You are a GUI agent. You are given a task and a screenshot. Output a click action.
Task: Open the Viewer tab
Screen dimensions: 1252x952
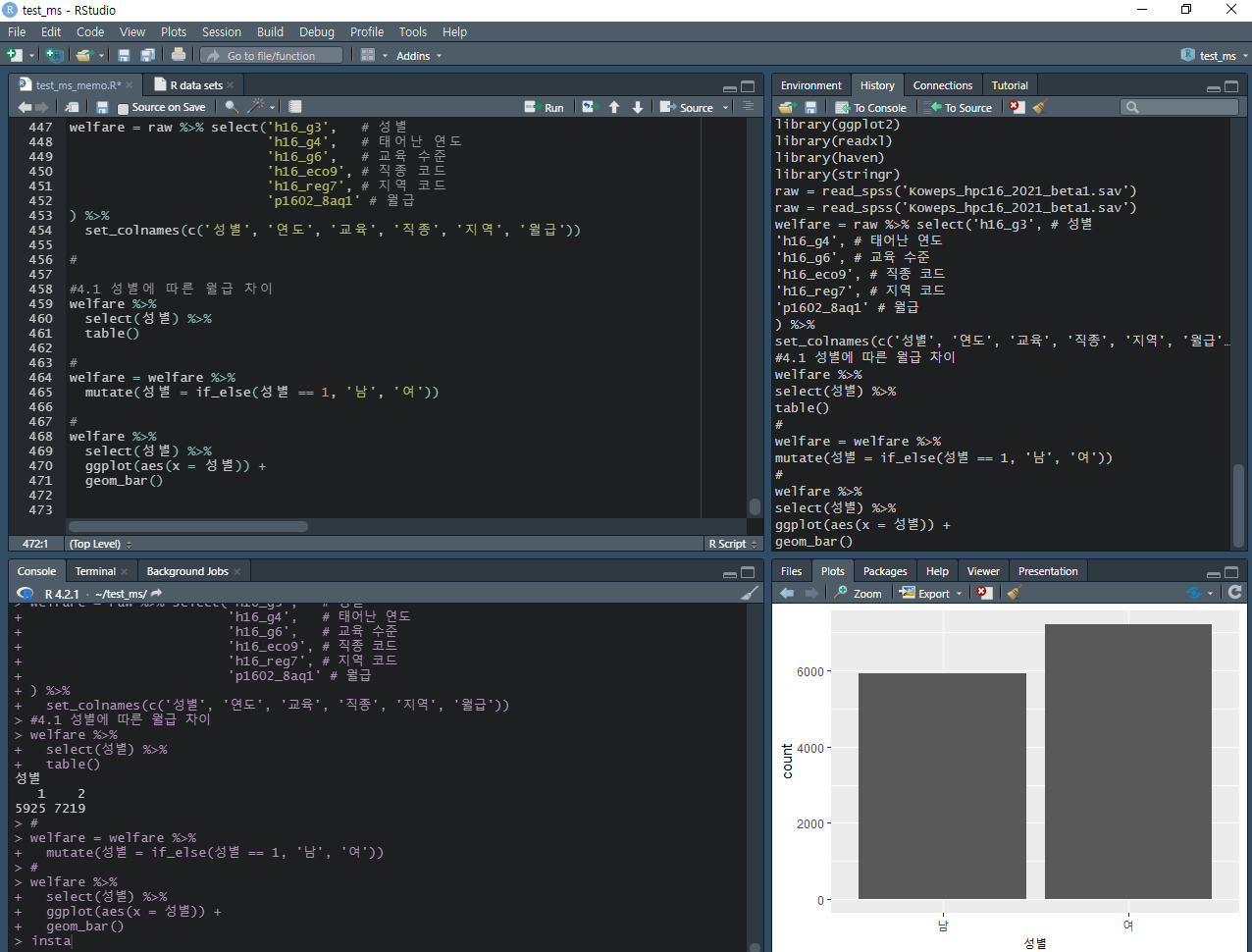[x=983, y=571]
